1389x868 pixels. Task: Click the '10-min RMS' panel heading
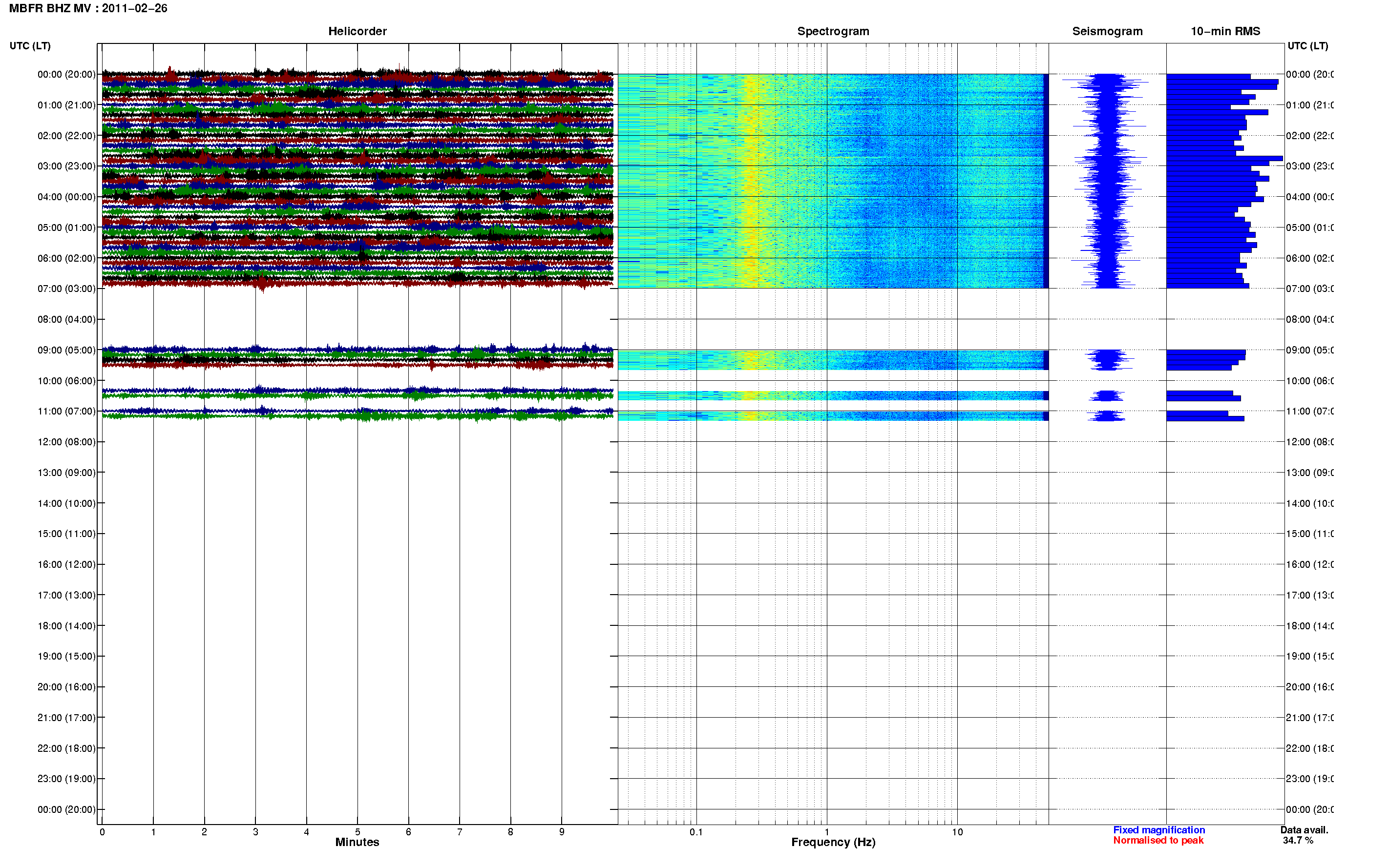click(1225, 31)
